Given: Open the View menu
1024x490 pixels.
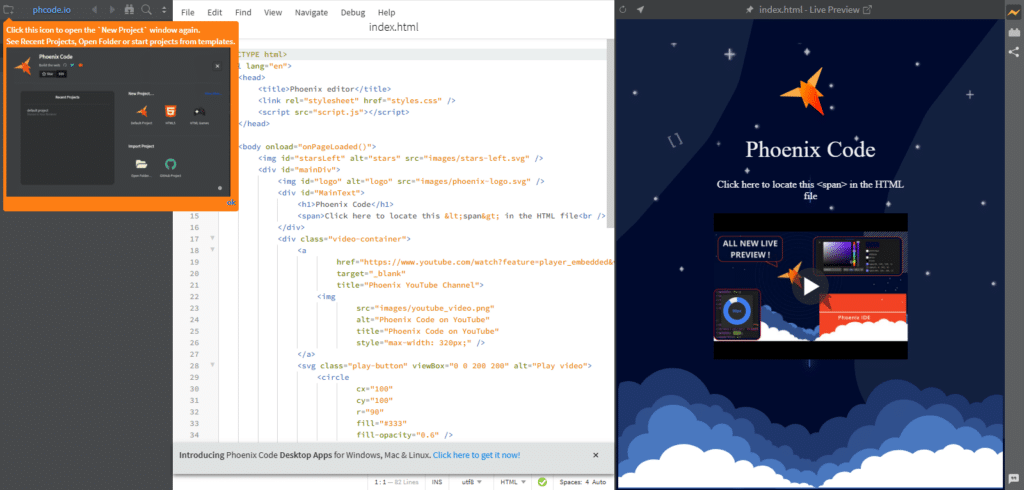Looking at the screenshot, I should 273,12.
